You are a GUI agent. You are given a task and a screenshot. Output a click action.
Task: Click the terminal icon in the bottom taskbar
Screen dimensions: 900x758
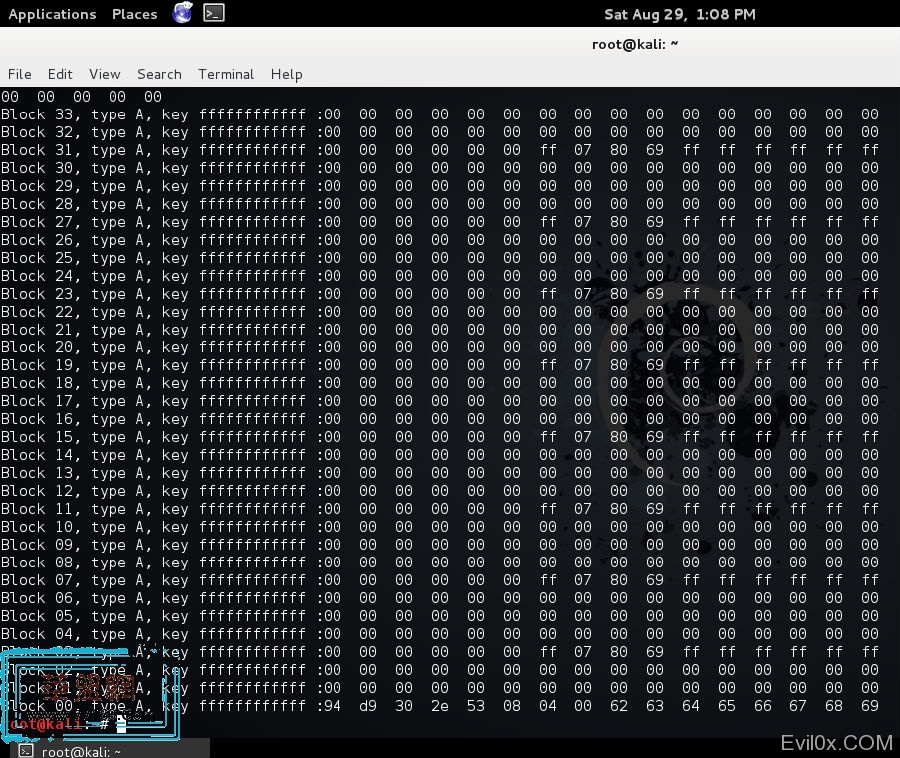coord(27,751)
